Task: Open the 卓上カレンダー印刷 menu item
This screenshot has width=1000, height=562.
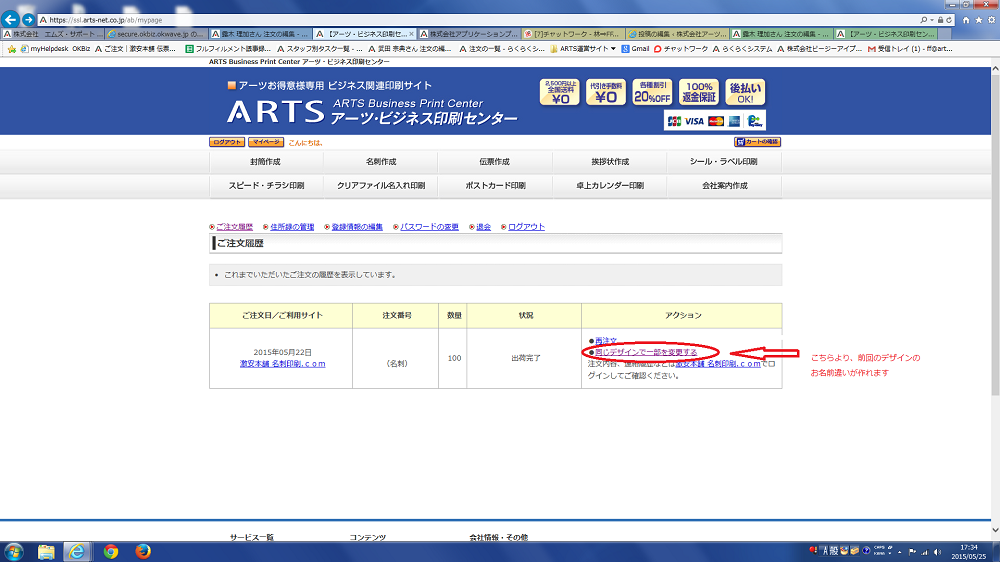Action: coord(610,186)
